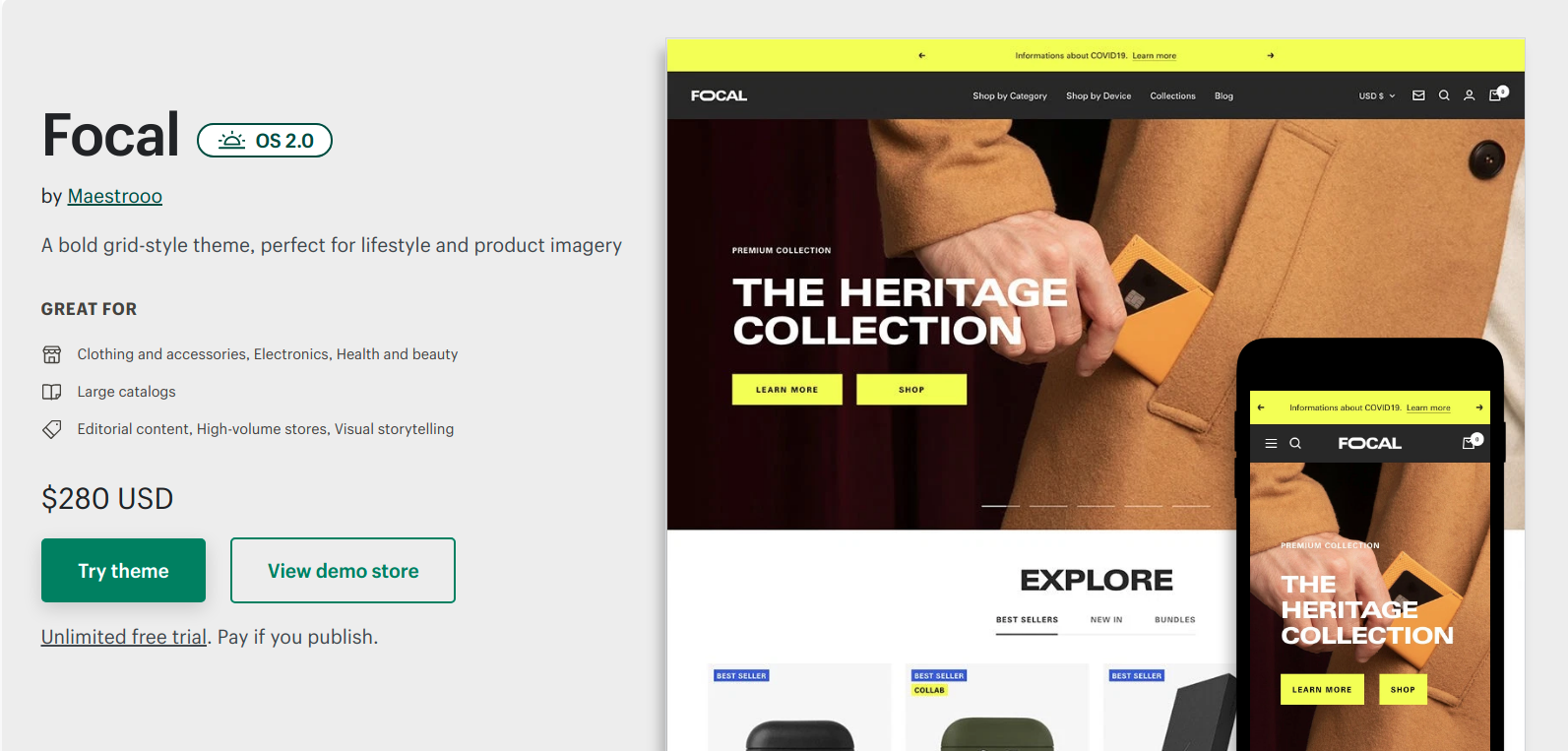Click previous arrow in mobile announcement bar
1568x751 pixels.
(x=1261, y=407)
